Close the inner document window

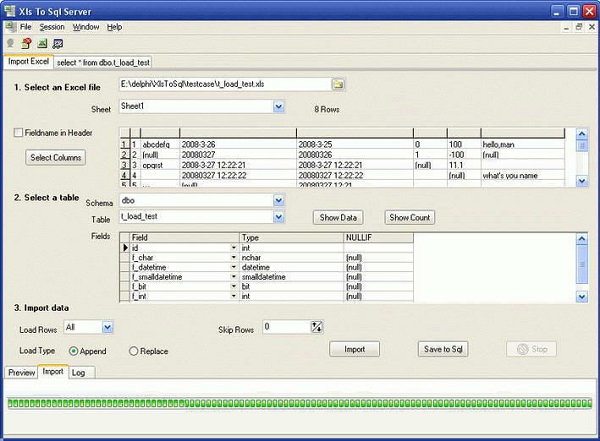592,27
